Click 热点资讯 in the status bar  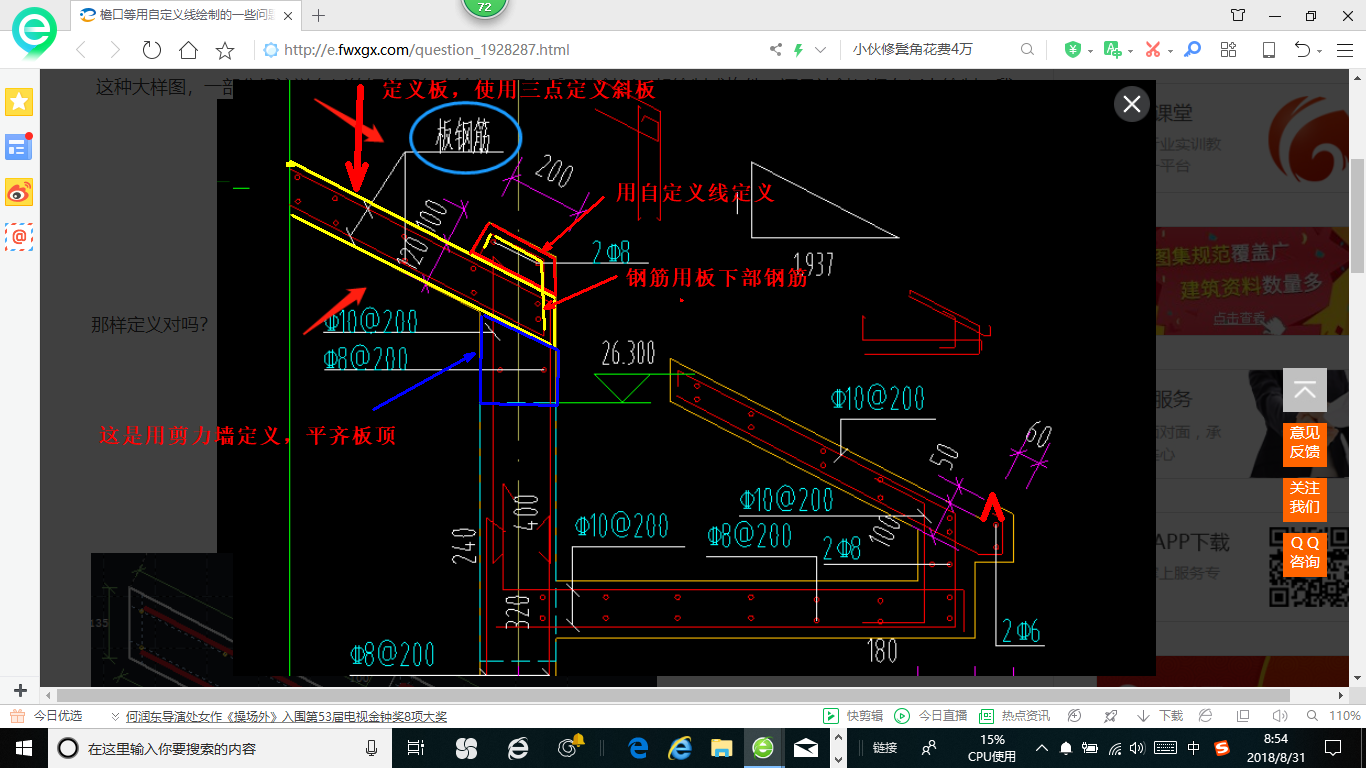[x=1014, y=716]
